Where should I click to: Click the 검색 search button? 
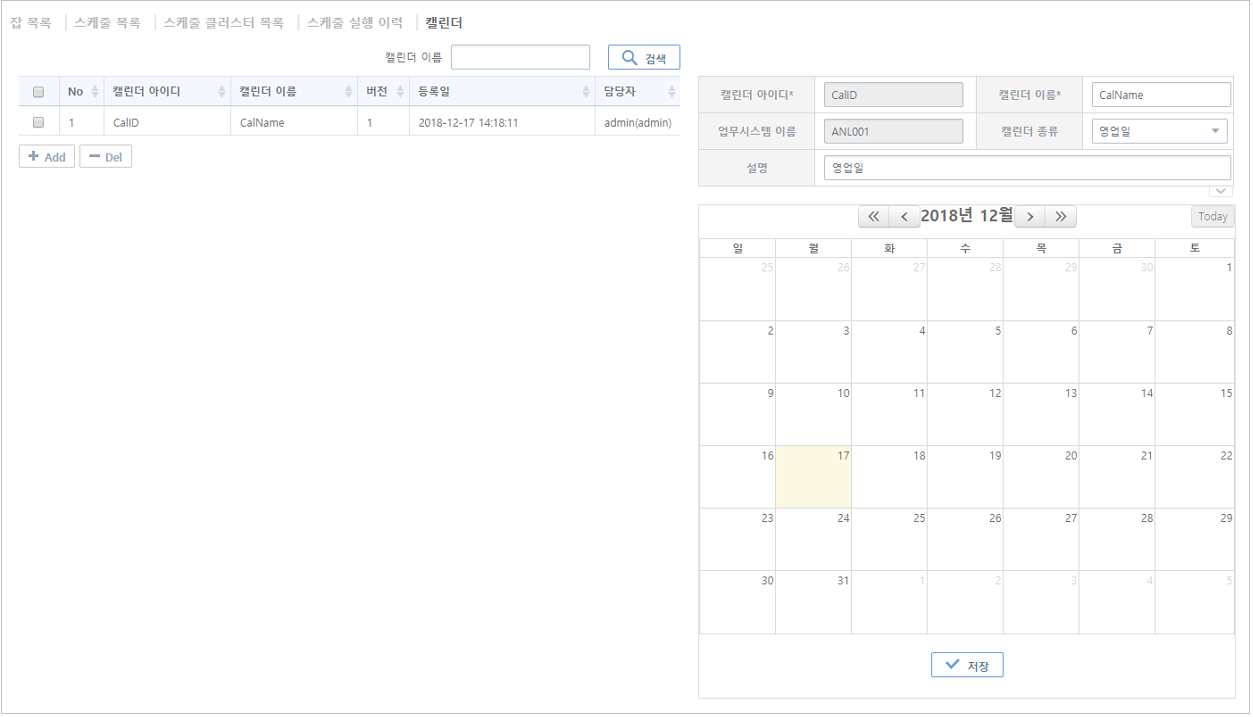point(644,57)
